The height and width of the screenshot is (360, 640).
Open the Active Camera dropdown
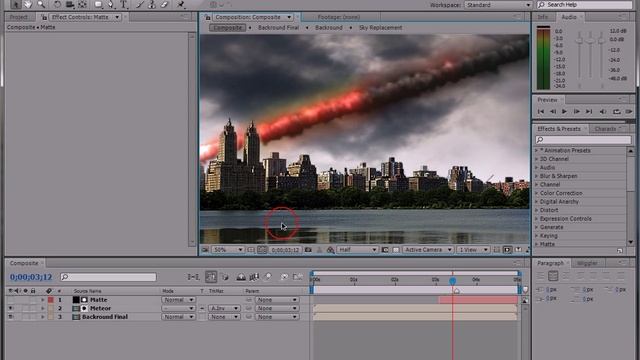pyautogui.click(x=428, y=249)
